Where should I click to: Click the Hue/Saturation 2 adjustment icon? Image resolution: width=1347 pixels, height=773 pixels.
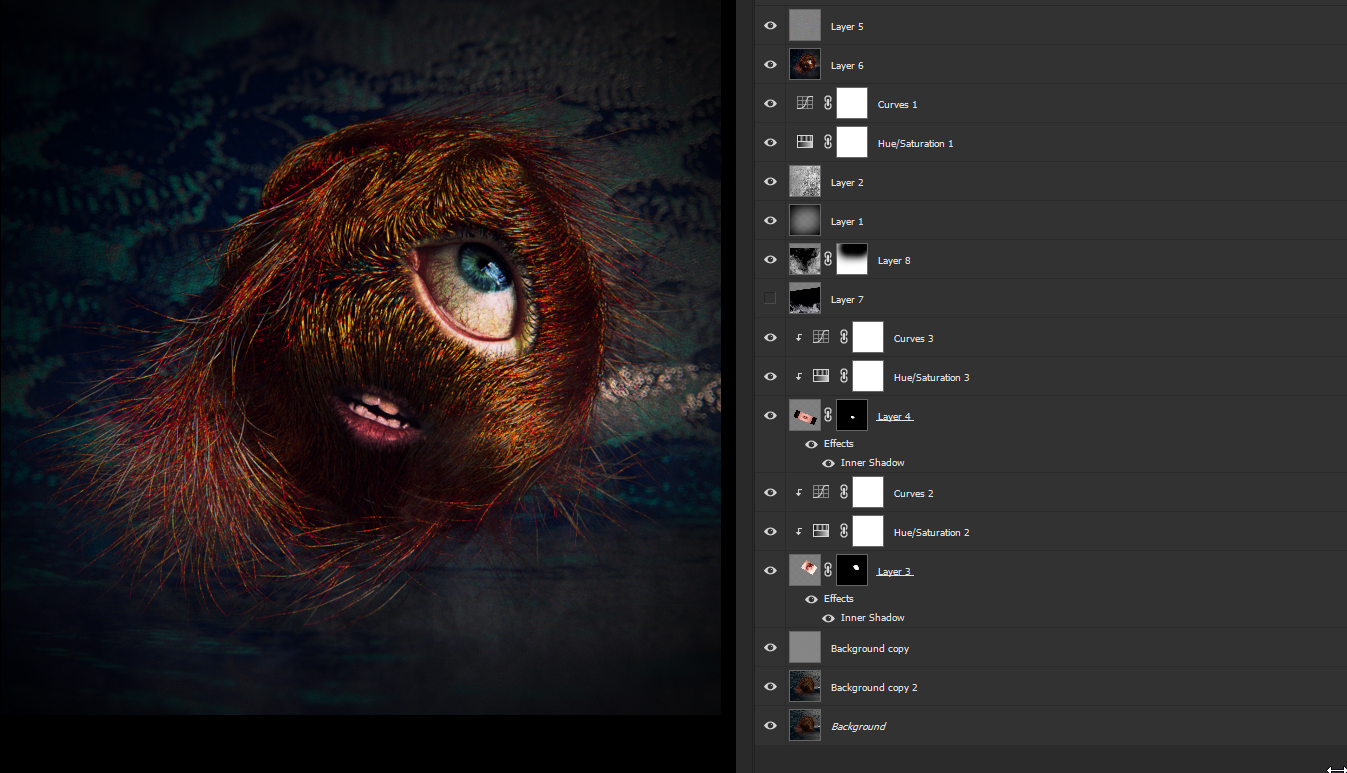tap(820, 531)
